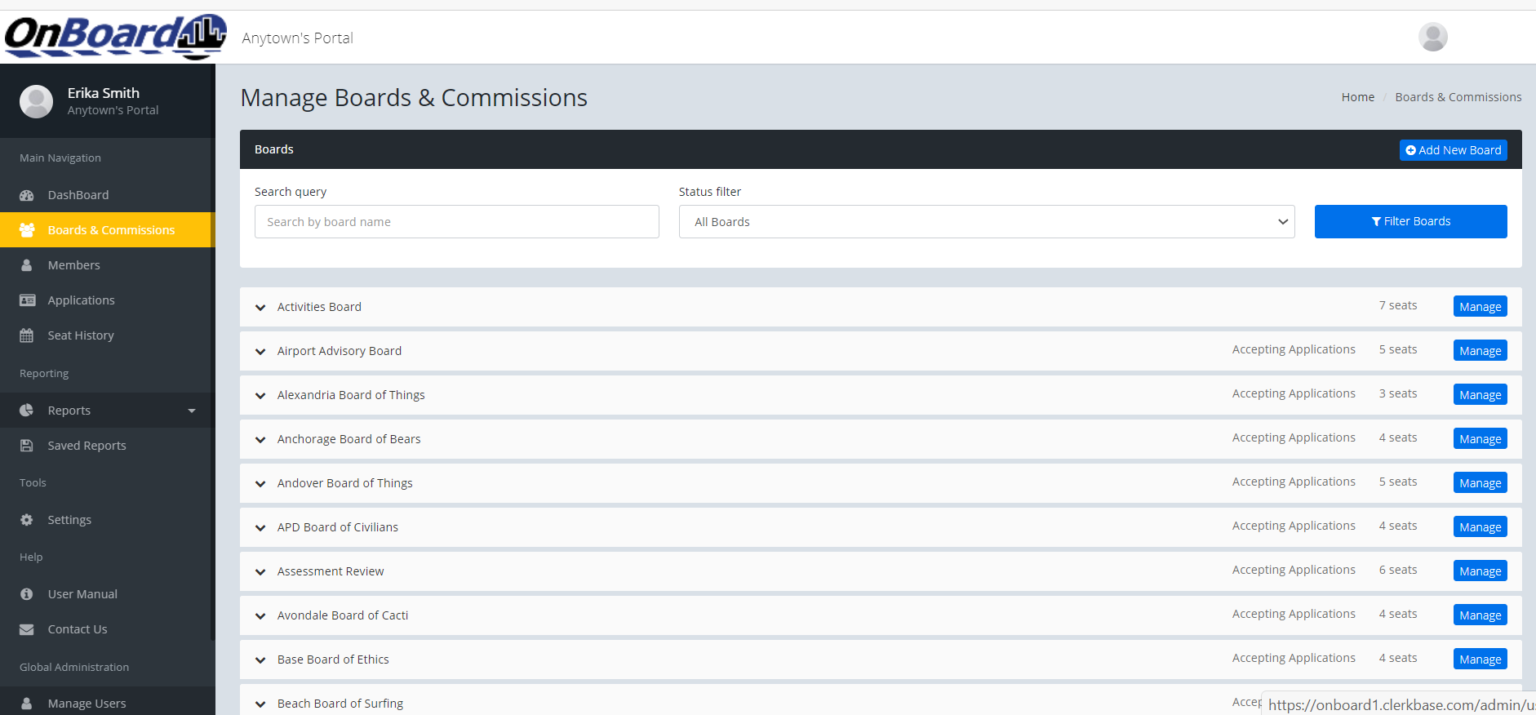Expand the Activities Board row chevron
The image size is (1536, 715).
(x=261, y=308)
